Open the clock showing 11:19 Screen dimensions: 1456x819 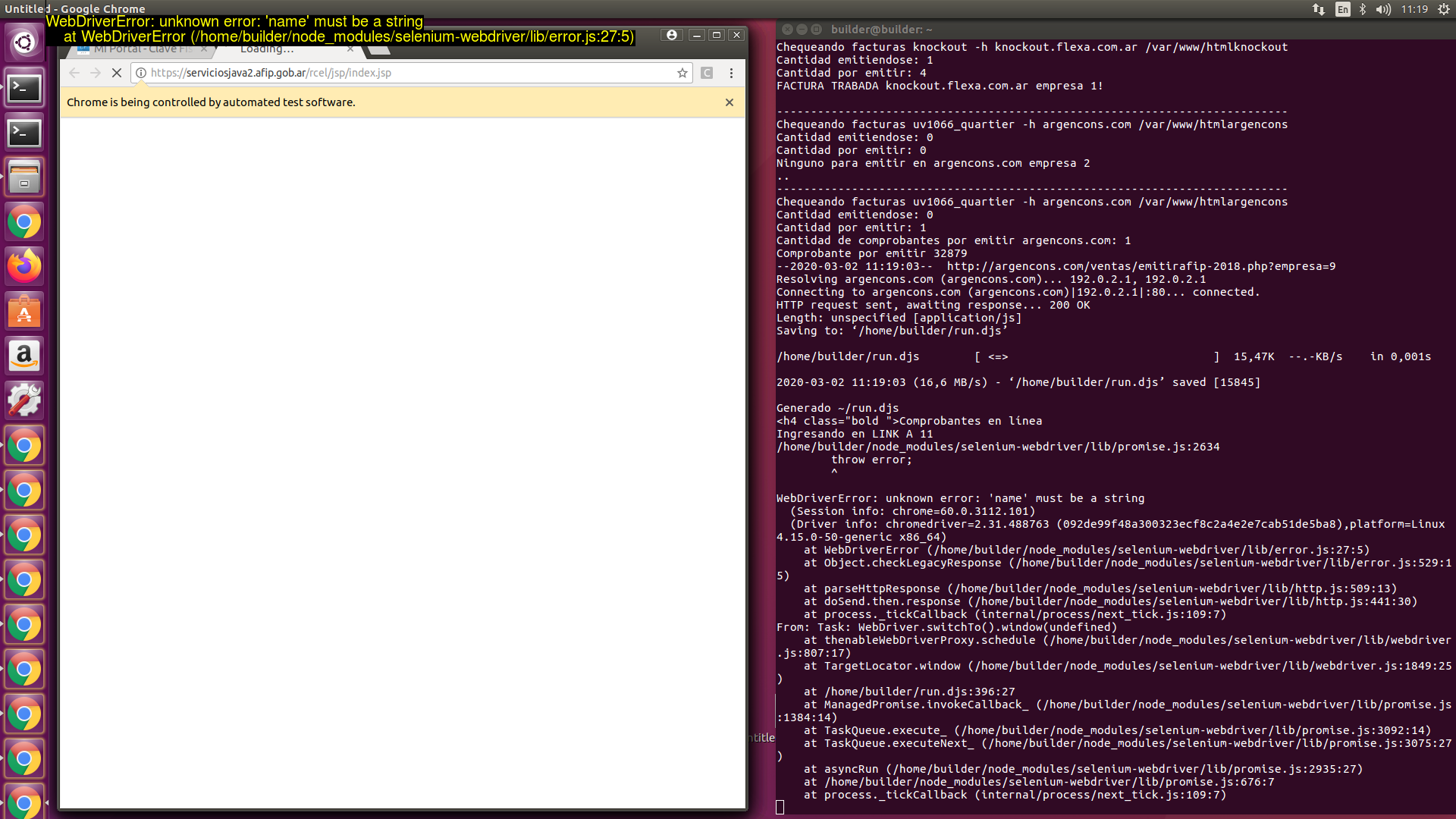tap(1414, 9)
